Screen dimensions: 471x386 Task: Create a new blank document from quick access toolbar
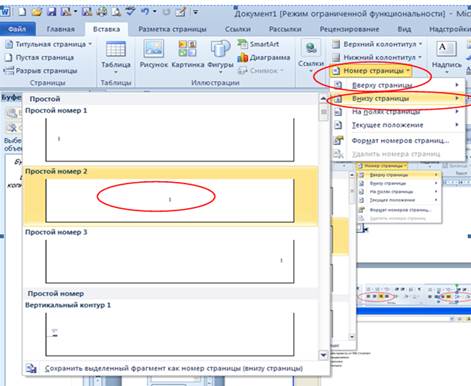coord(22,12)
